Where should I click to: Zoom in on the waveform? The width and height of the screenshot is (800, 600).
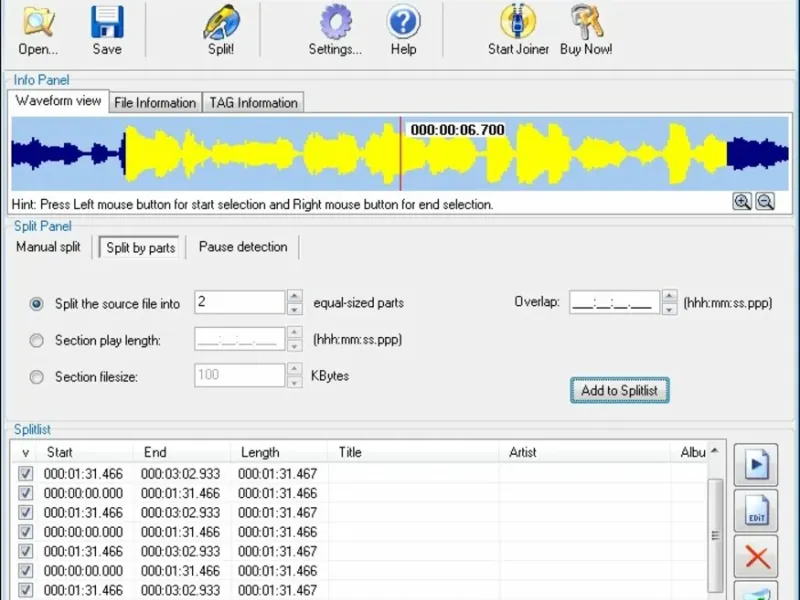[x=742, y=202]
